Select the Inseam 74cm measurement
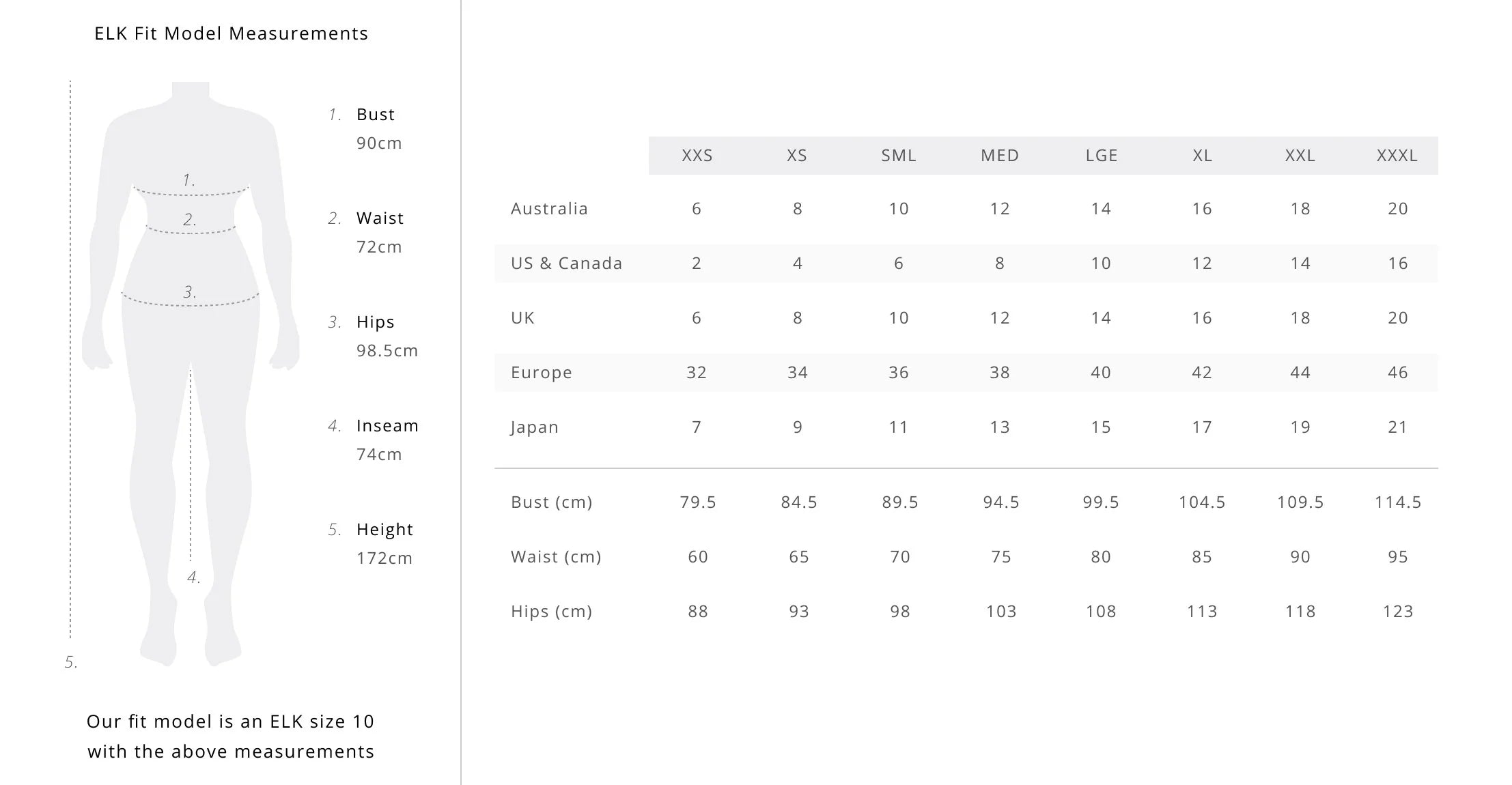This screenshot has width=1512, height=785. click(x=387, y=440)
